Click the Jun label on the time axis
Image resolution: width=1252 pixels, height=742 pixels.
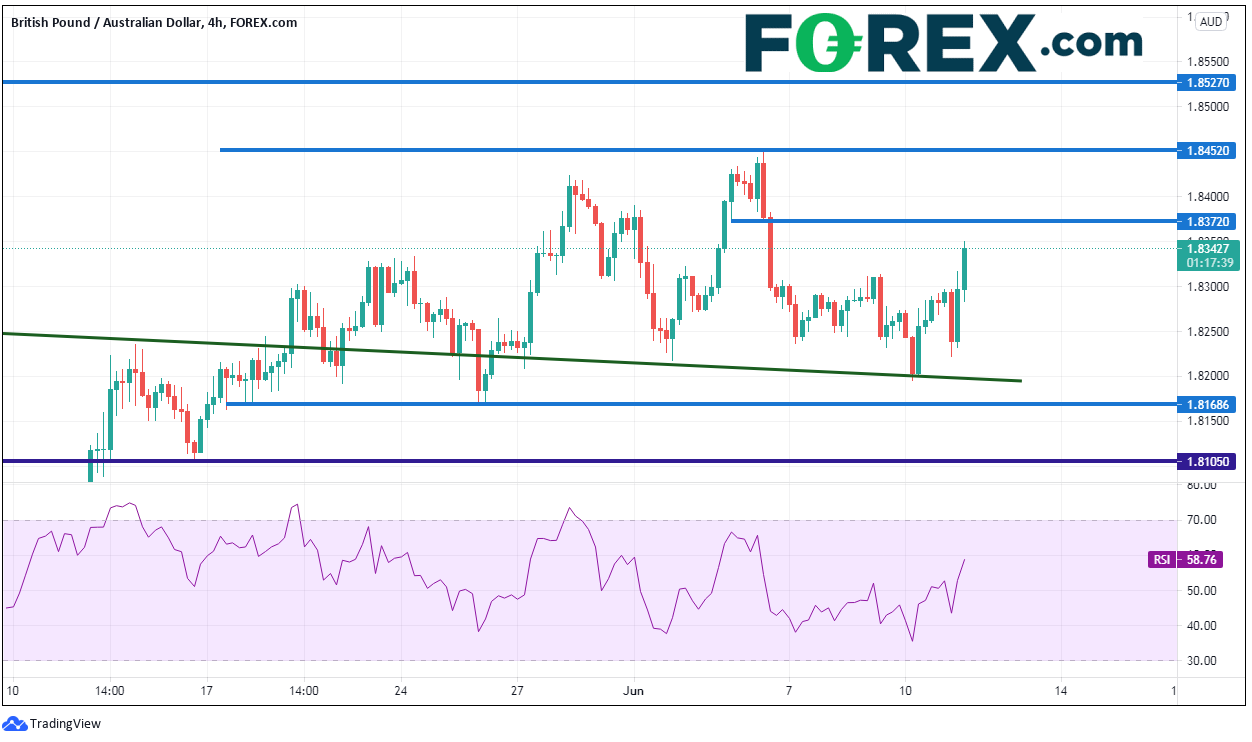tap(633, 690)
